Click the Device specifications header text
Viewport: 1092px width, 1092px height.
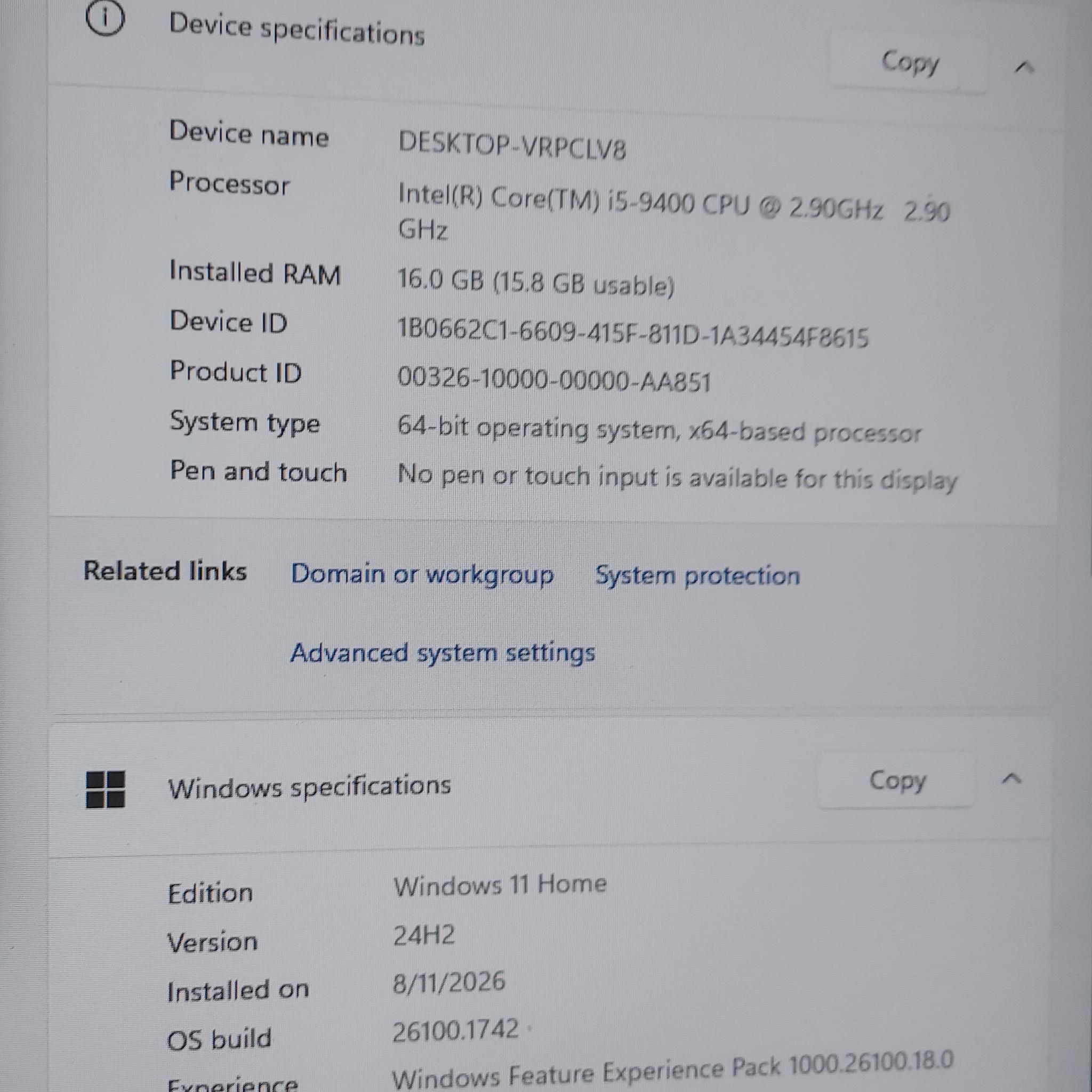[297, 29]
